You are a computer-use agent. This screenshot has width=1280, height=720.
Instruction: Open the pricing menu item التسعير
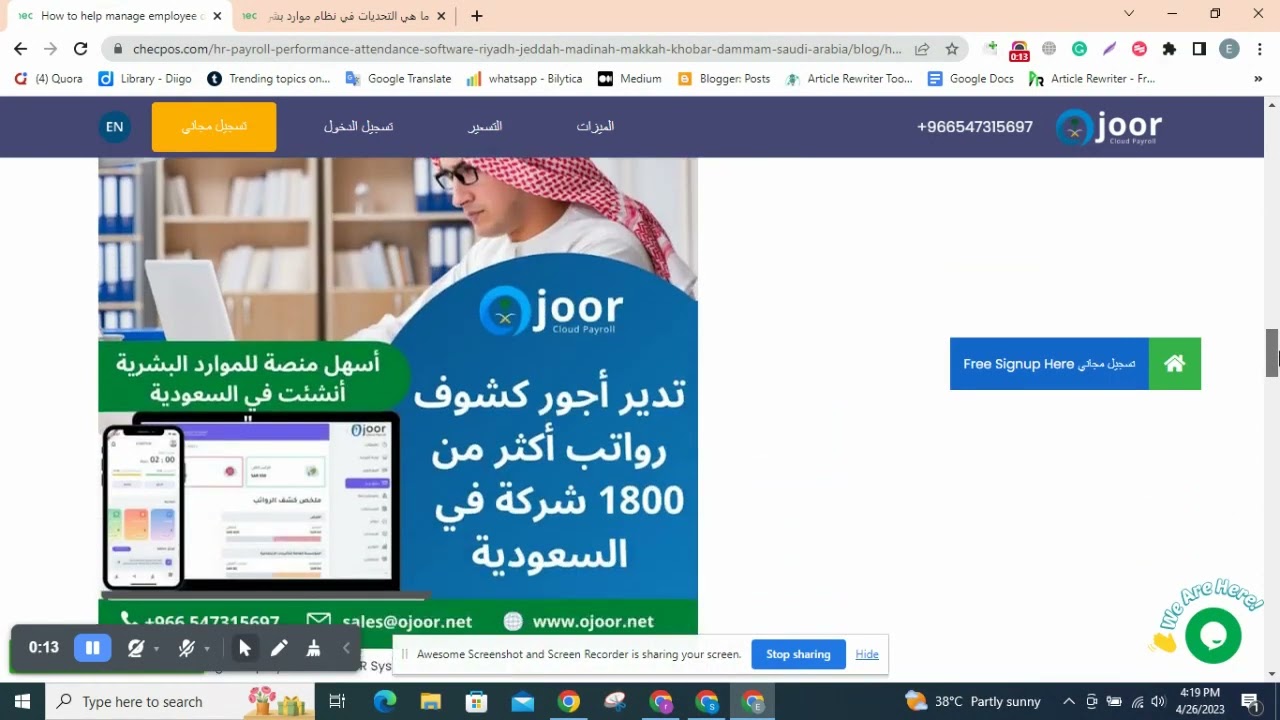[485, 127]
